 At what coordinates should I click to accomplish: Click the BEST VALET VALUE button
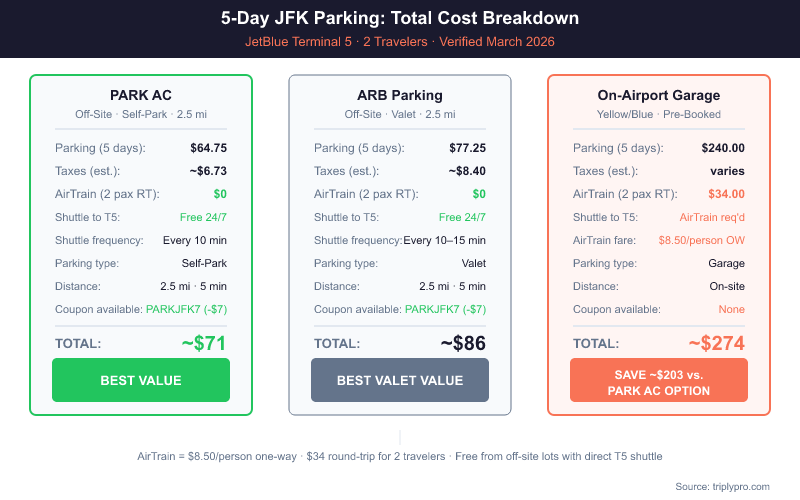(400, 380)
